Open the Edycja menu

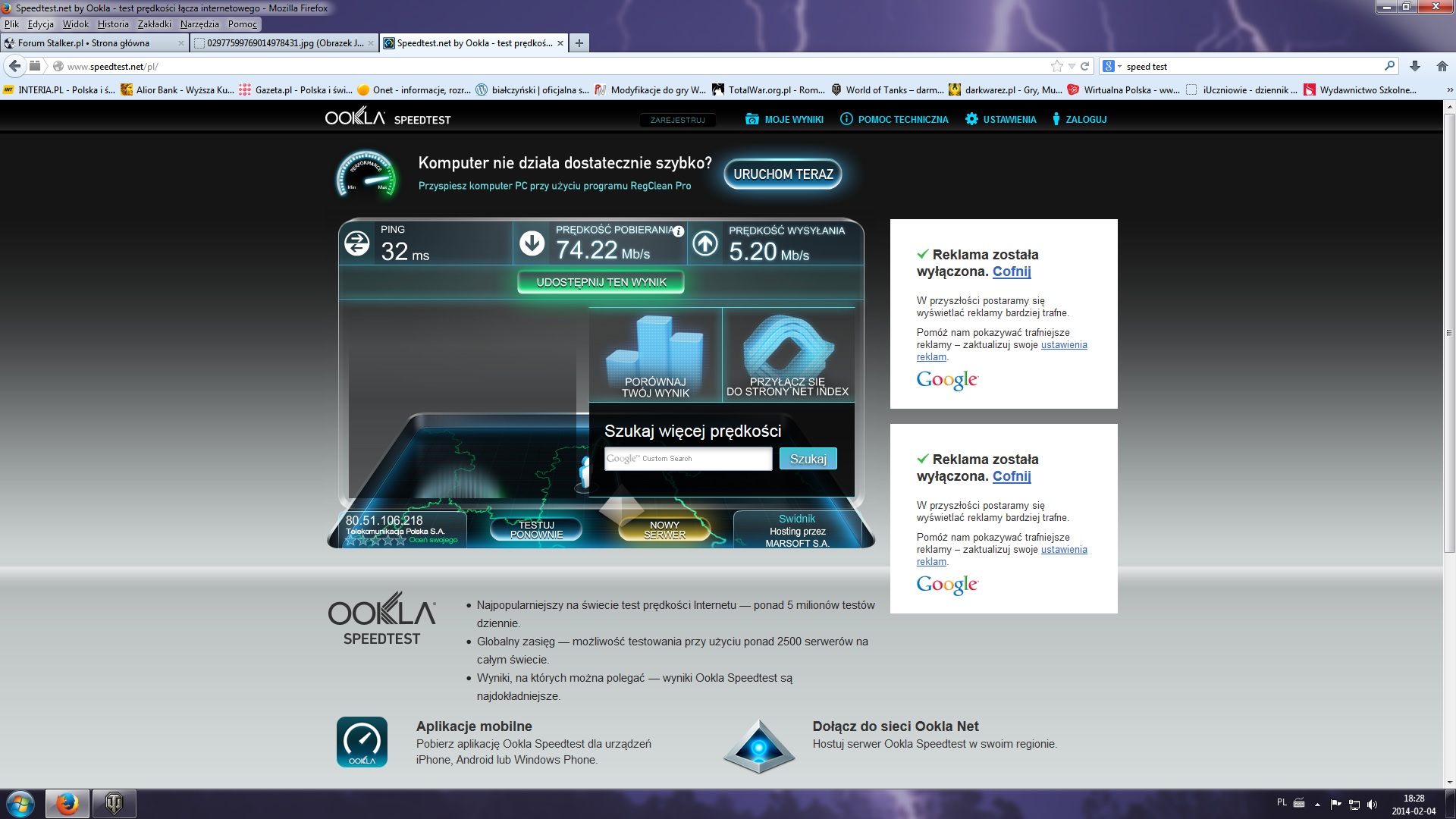pyautogui.click(x=41, y=24)
